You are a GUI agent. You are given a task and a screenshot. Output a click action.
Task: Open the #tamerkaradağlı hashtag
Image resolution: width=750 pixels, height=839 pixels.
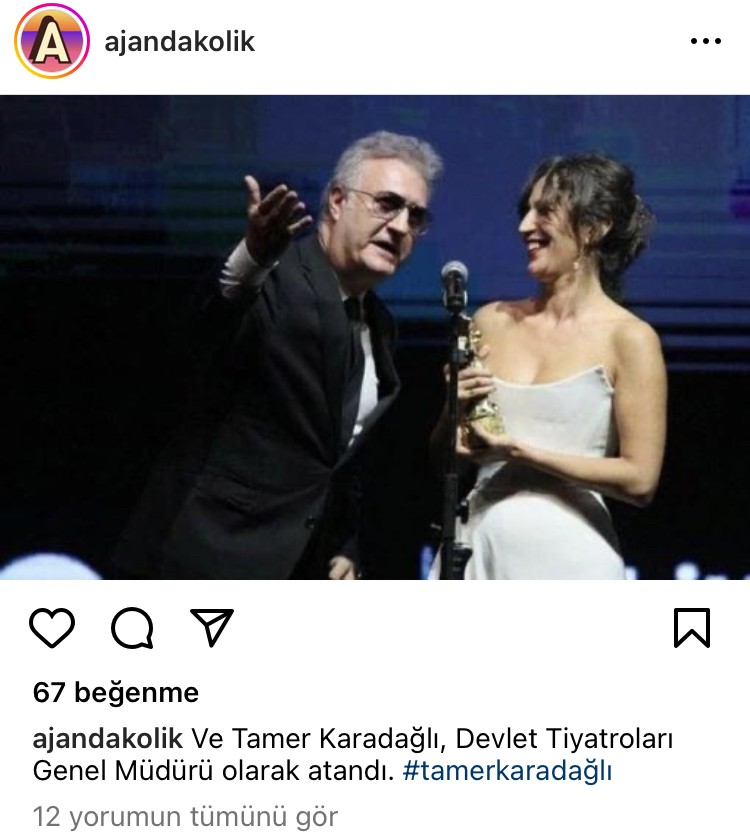click(507, 771)
